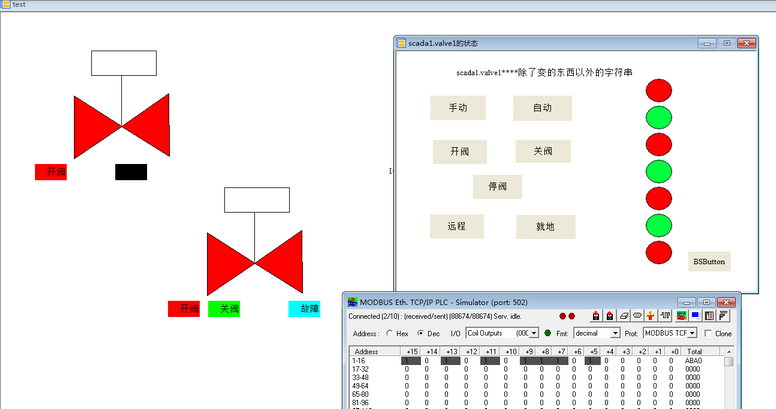Click the empty box above the upper valve
The width and height of the screenshot is (776, 409).
pyautogui.click(x=124, y=63)
